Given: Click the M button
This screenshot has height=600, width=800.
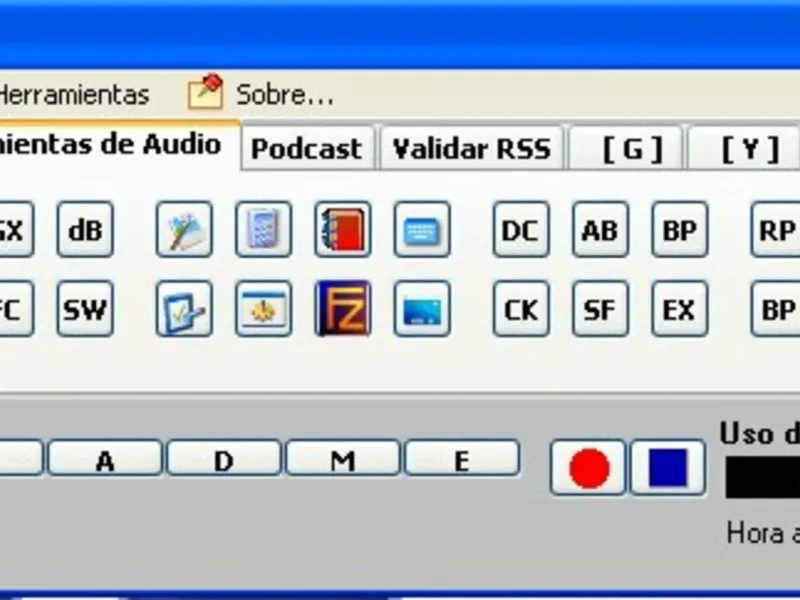Looking at the screenshot, I should point(343,458).
